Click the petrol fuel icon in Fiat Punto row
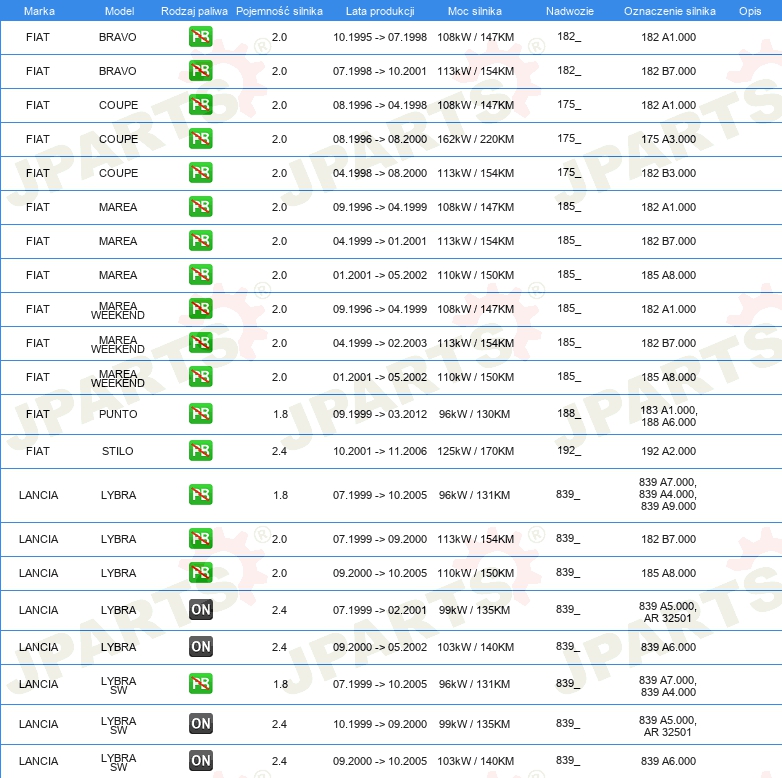Image resolution: width=782 pixels, height=778 pixels. point(201,414)
